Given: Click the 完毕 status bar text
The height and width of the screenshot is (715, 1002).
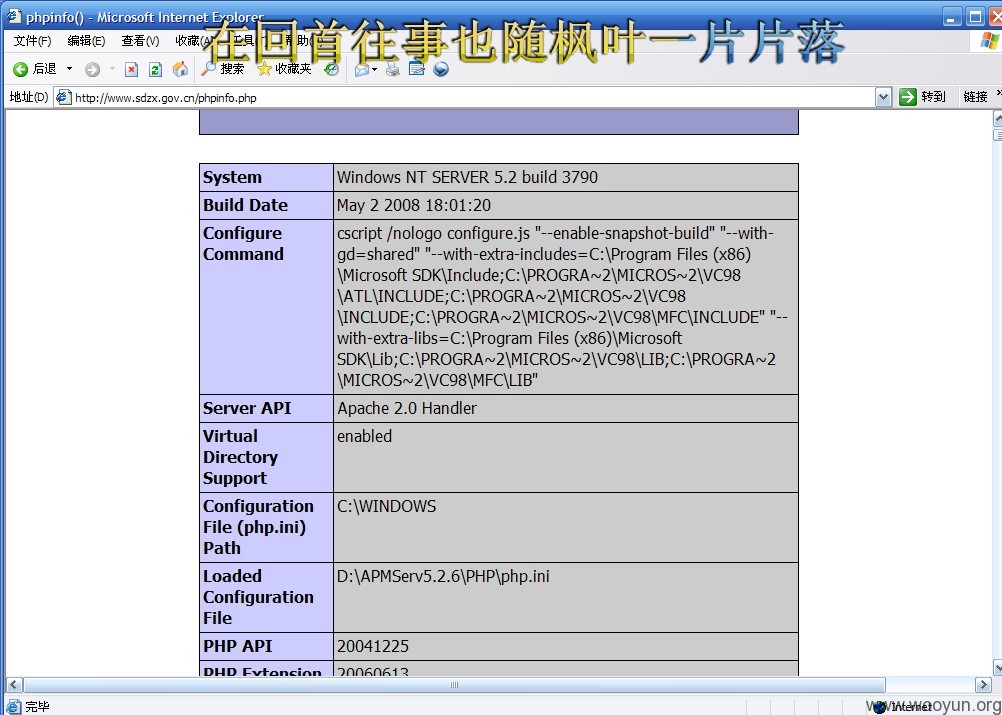Looking at the screenshot, I should coord(37,707).
